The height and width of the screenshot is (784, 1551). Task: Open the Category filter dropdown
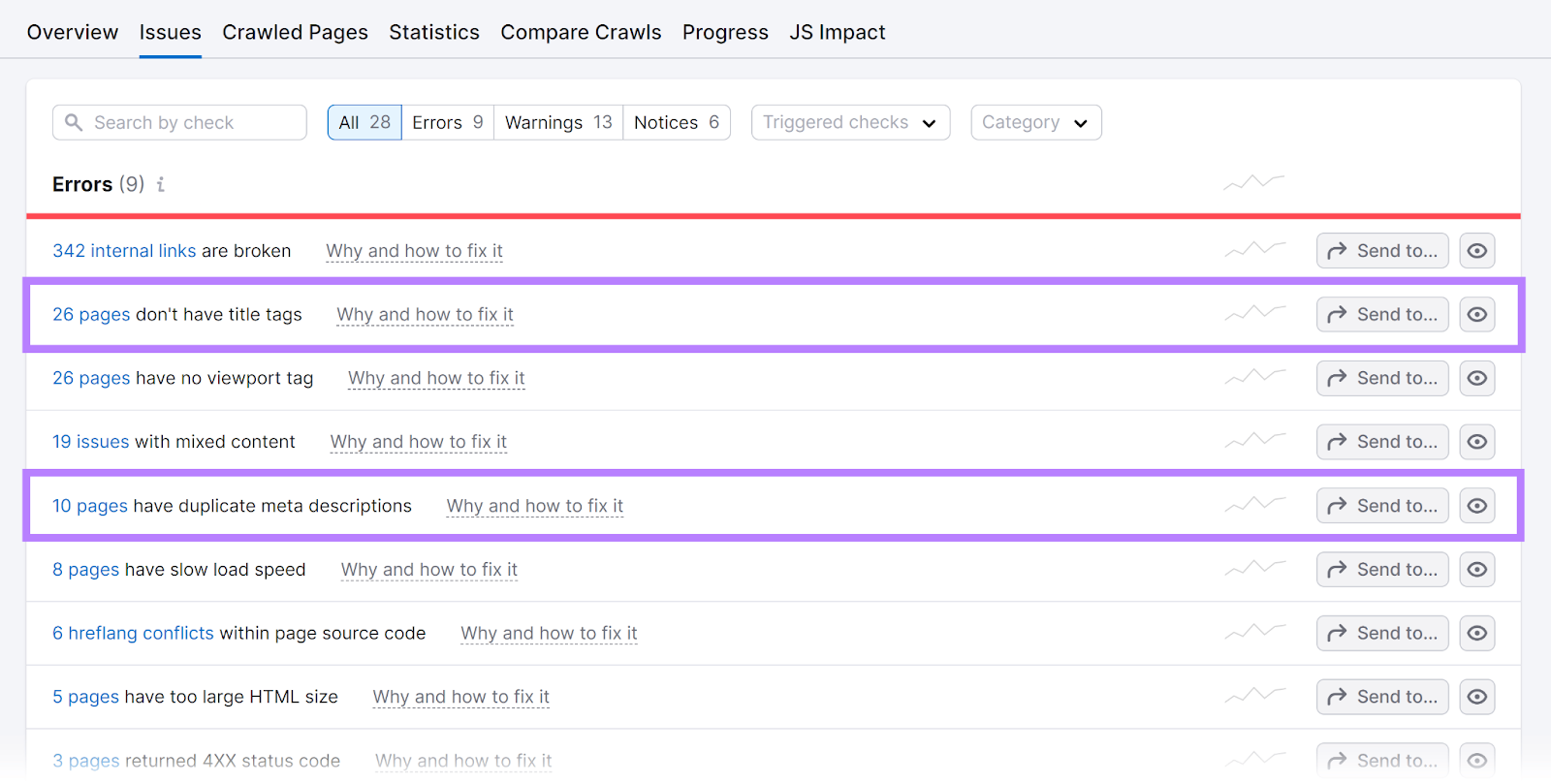pos(1035,123)
